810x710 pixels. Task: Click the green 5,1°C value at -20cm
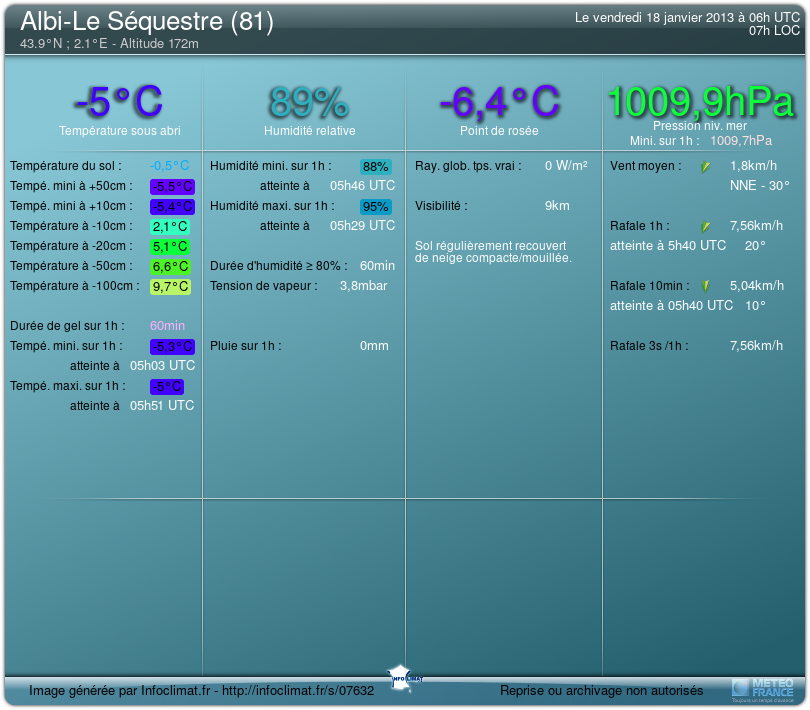click(170, 246)
